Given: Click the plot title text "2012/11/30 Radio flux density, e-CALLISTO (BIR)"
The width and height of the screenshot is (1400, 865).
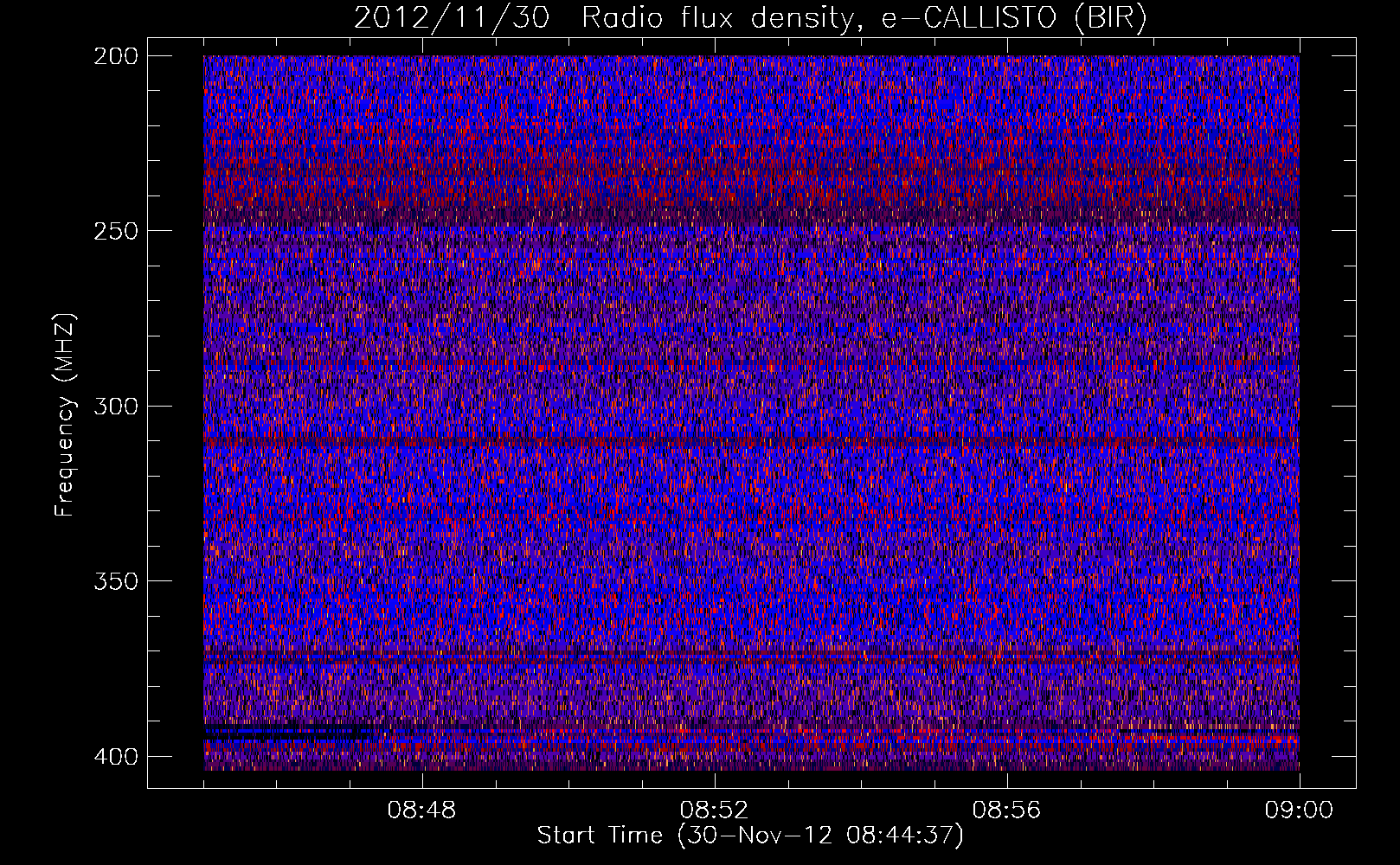Looking at the screenshot, I should [750, 18].
